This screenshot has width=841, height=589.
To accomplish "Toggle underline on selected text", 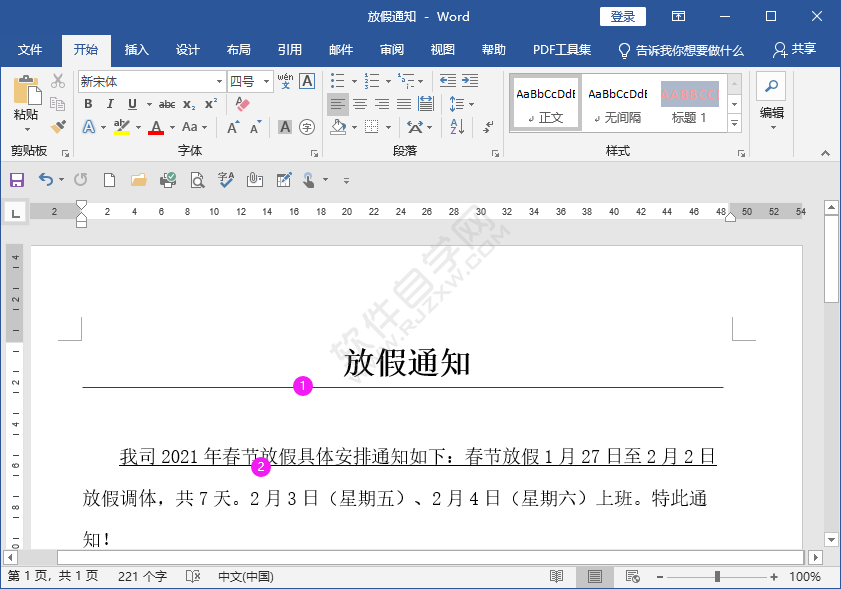I will click(x=132, y=104).
